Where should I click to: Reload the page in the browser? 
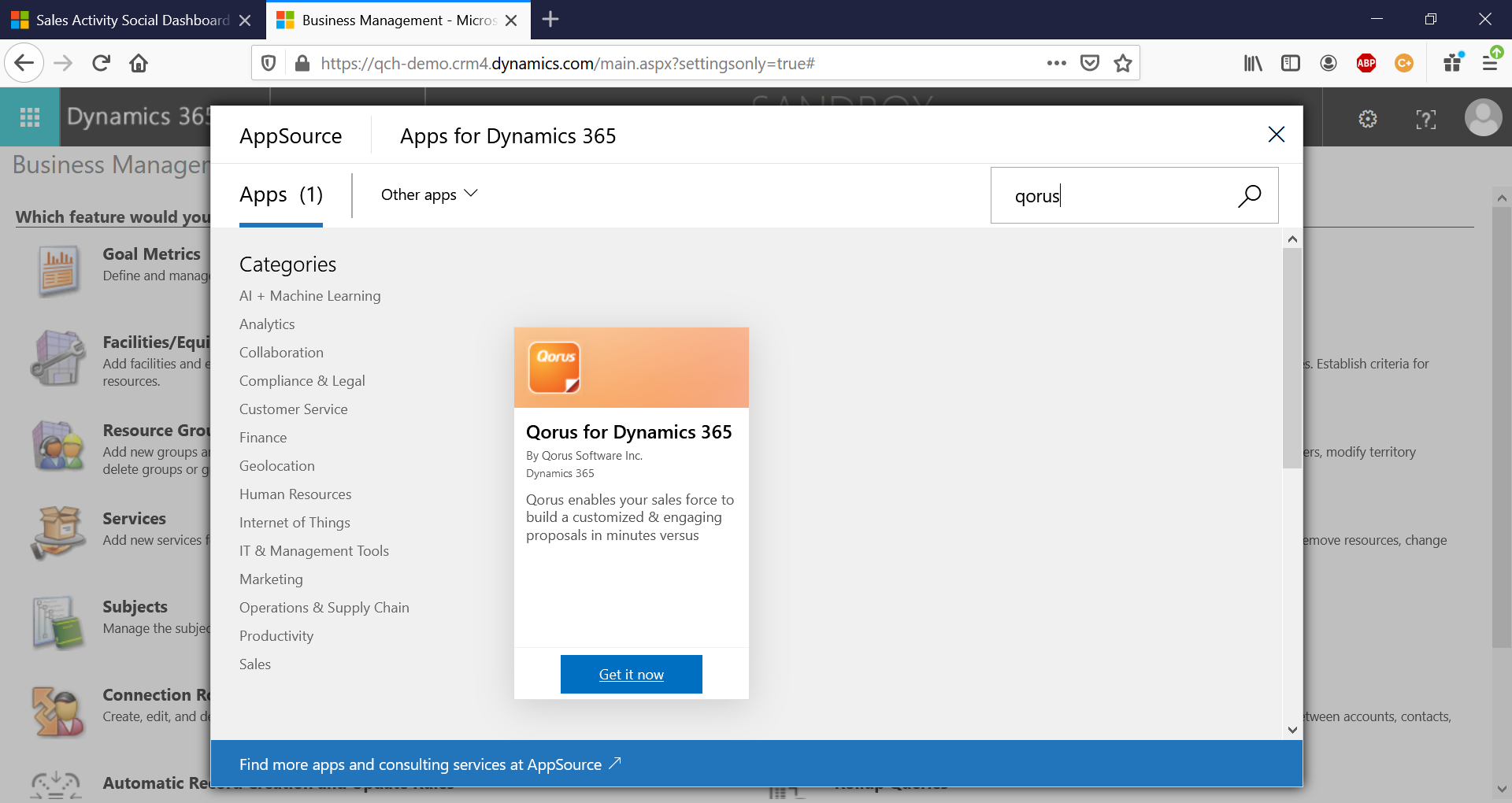101,63
